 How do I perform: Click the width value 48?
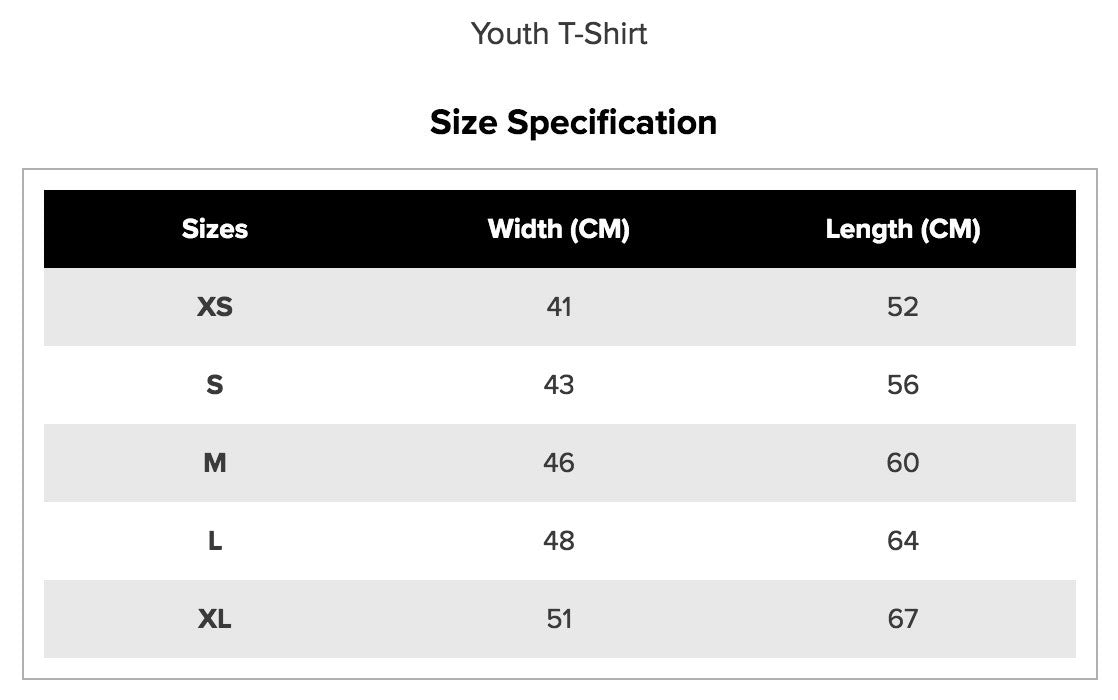pos(559,541)
